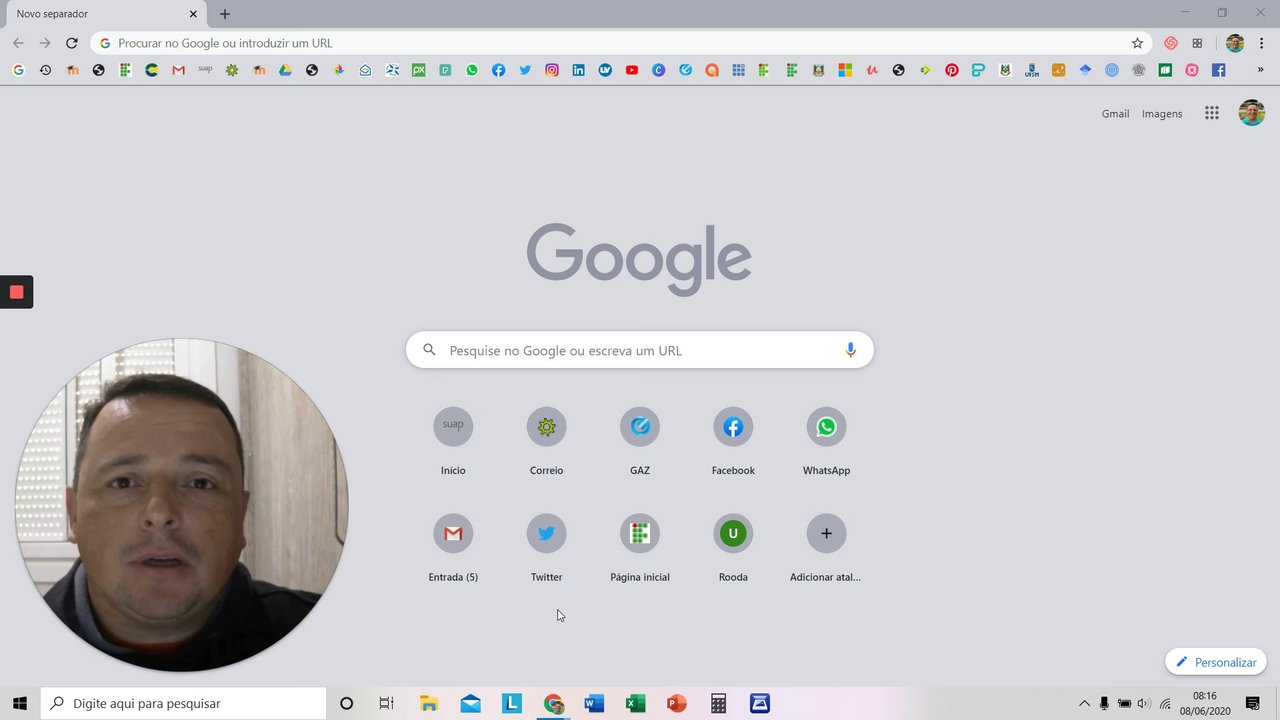Open the Google Drive bookmark
This screenshot has height=720, width=1280.
coord(285,70)
